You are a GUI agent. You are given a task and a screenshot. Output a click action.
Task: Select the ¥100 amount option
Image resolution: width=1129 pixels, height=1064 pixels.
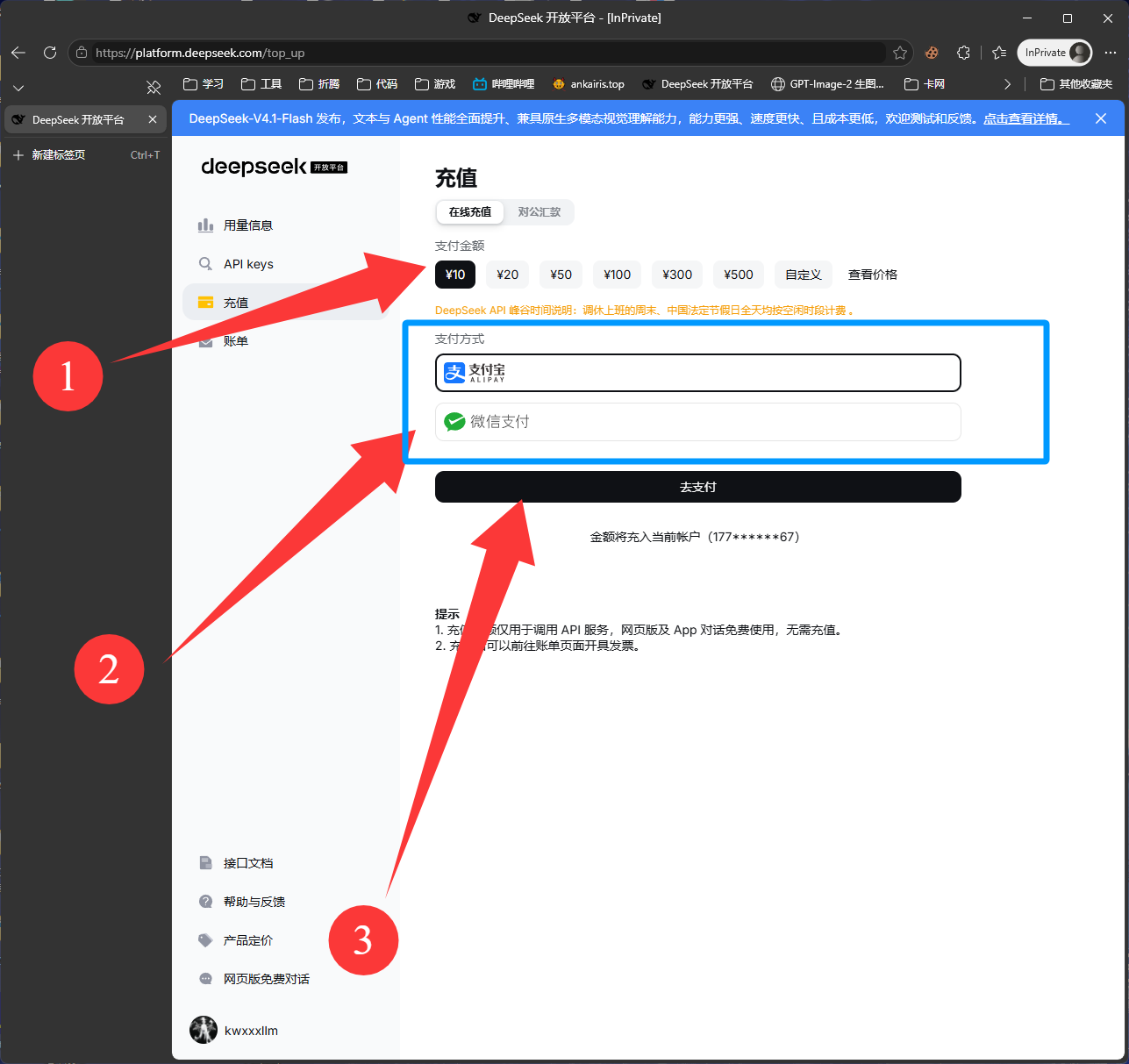(618, 275)
